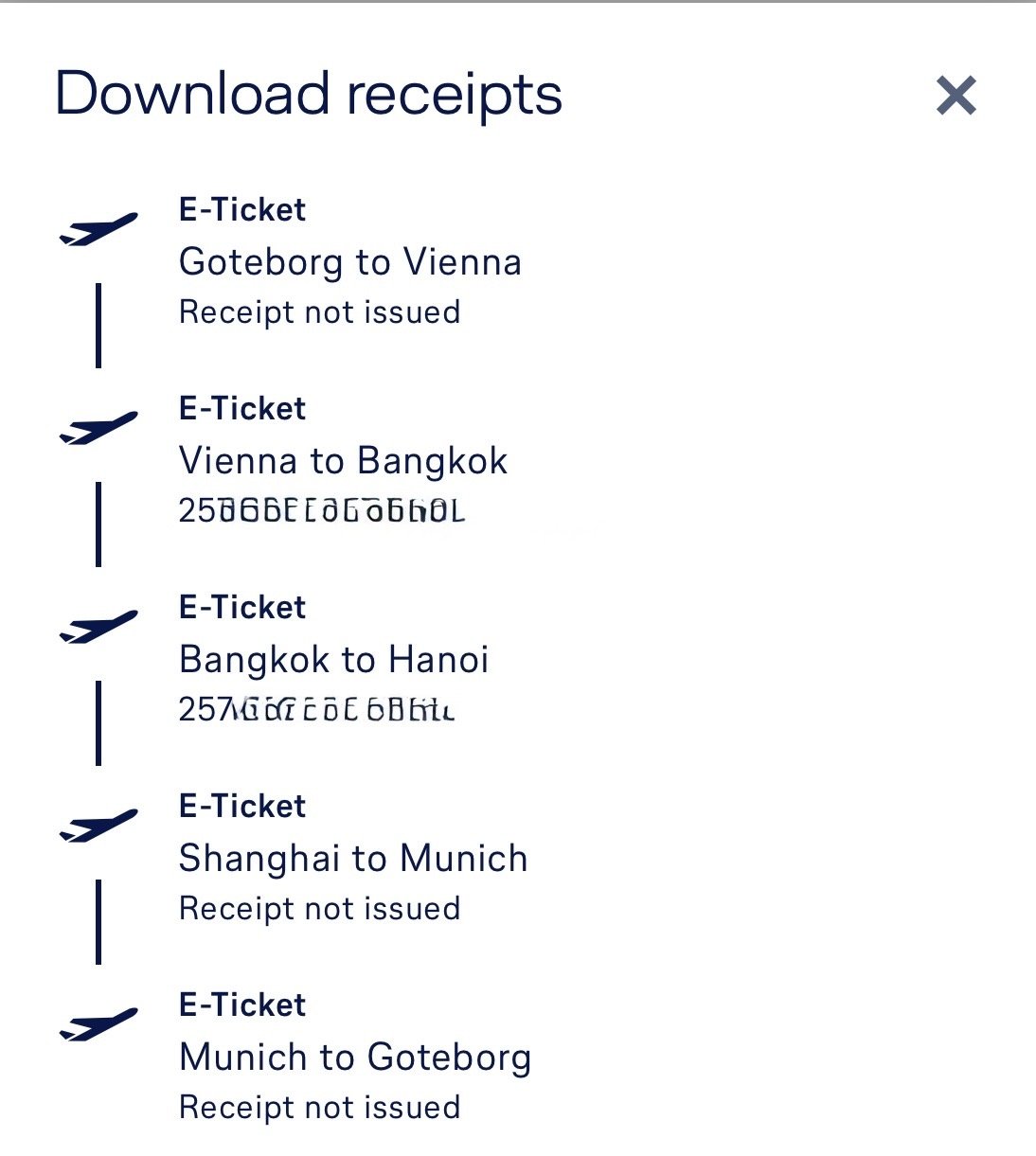The height and width of the screenshot is (1156, 1036).
Task: Select the Goteborg to Vienna route title
Action: click(349, 262)
